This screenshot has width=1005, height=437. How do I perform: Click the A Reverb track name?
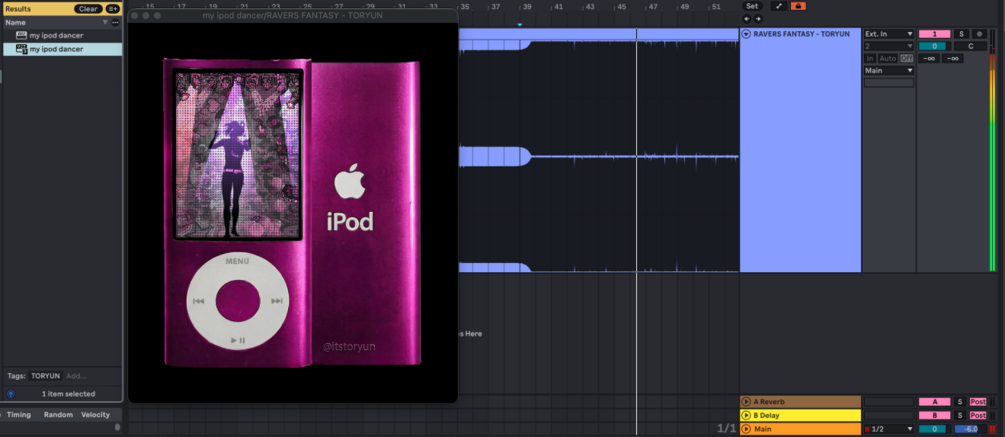click(769, 402)
